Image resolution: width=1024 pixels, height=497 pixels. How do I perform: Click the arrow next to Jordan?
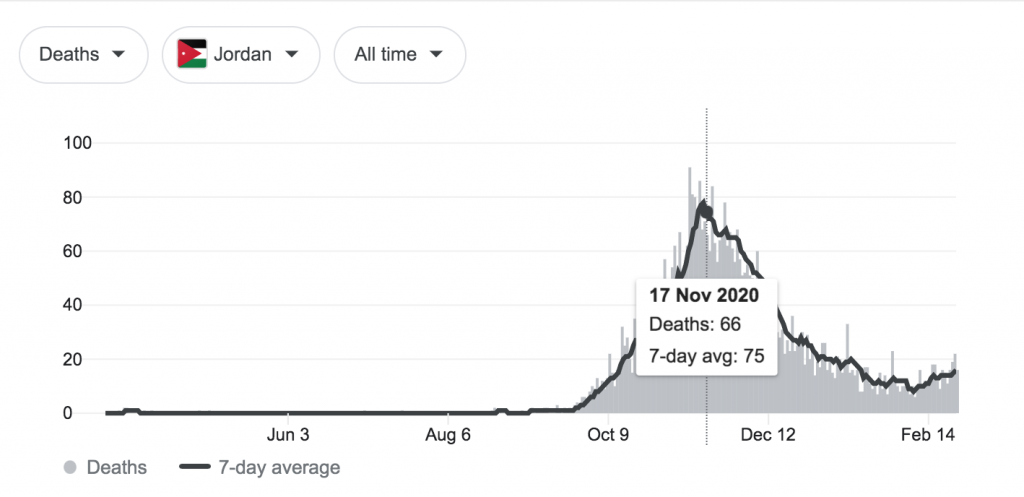(x=292, y=54)
